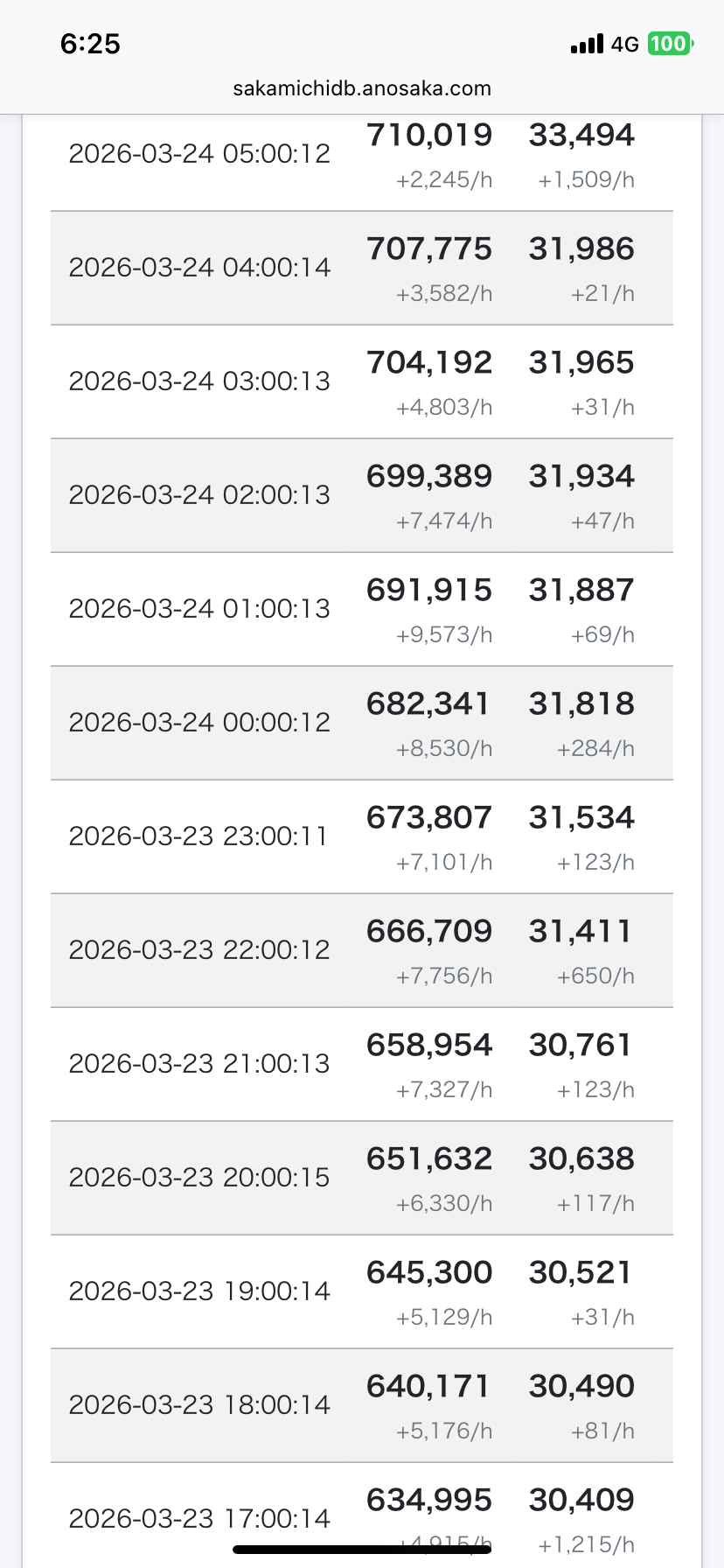
Task: Tap the 6:25 status bar clock
Action: click(90, 44)
